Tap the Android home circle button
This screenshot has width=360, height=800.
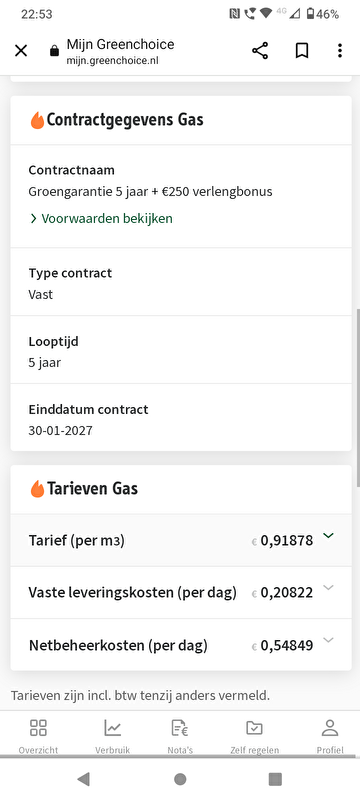180,779
